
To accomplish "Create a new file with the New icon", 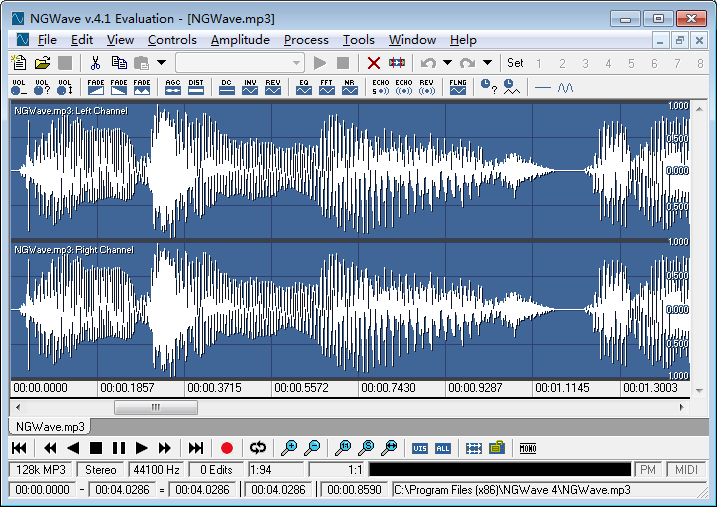I will (19, 63).
